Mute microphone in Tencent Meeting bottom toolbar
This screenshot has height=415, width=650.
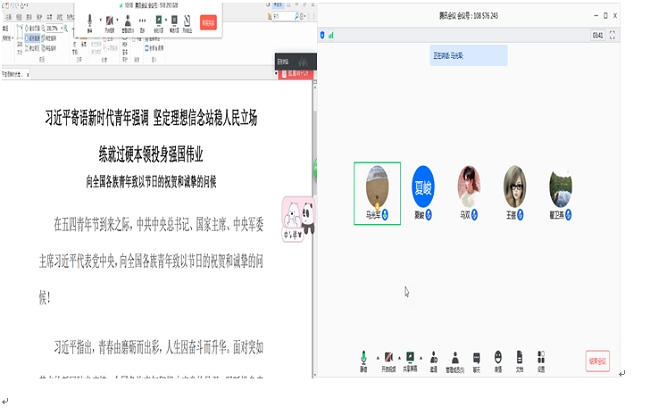[x=363, y=359]
